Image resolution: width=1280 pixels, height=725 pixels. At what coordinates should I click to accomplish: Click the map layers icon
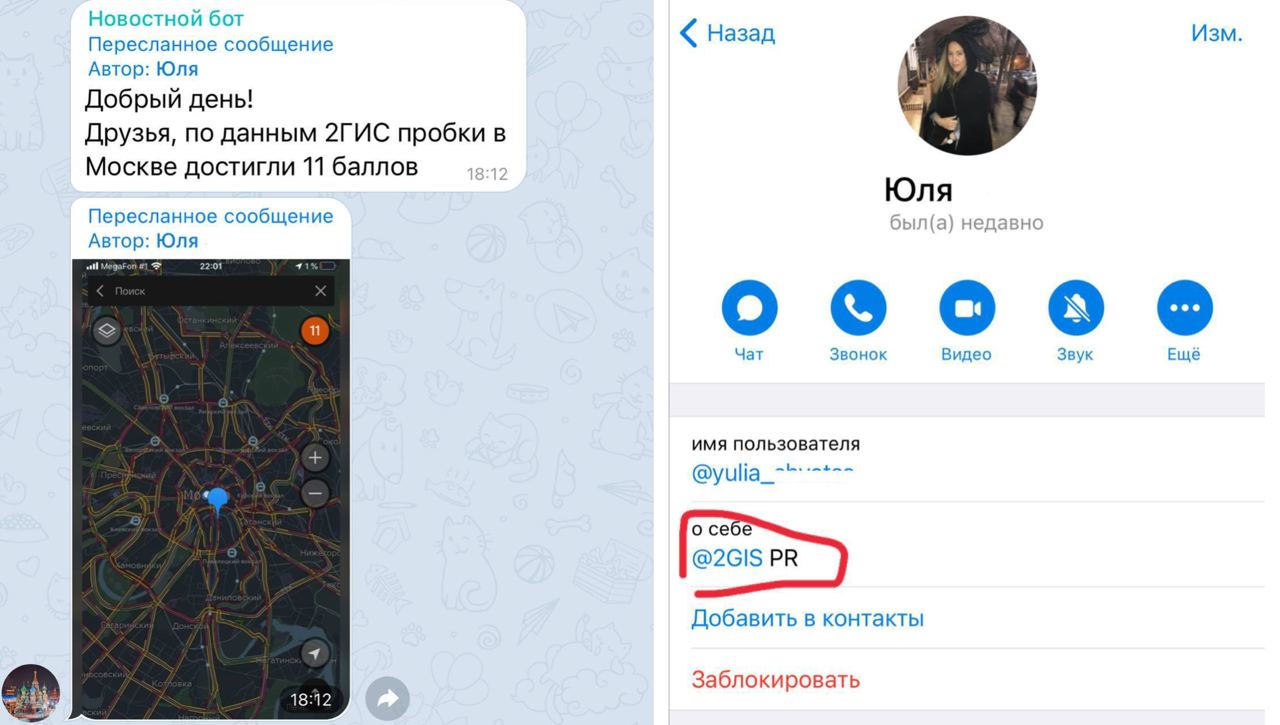(x=107, y=331)
